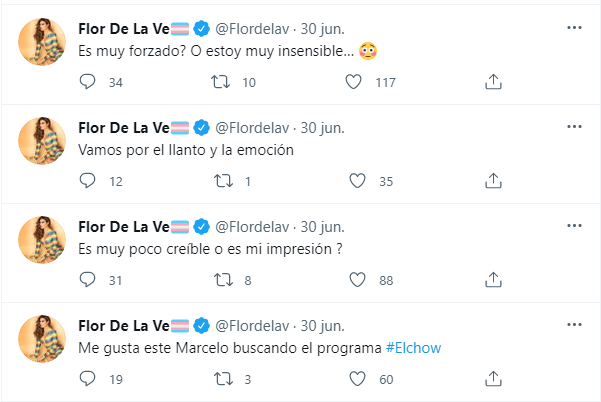The image size is (601, 402).
Task: Share 'Vamos por el llanto' tweet
Action: (492, 181)
